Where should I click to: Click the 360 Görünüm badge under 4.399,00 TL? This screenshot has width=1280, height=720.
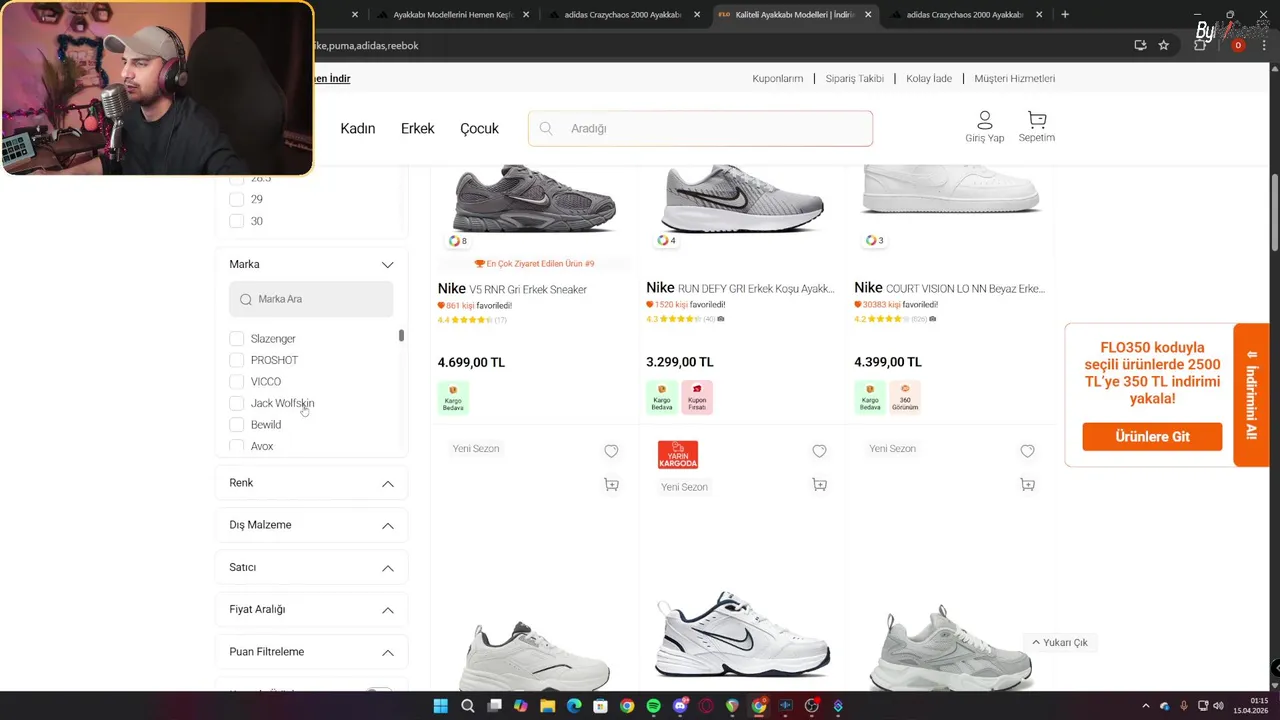(905, 397)
